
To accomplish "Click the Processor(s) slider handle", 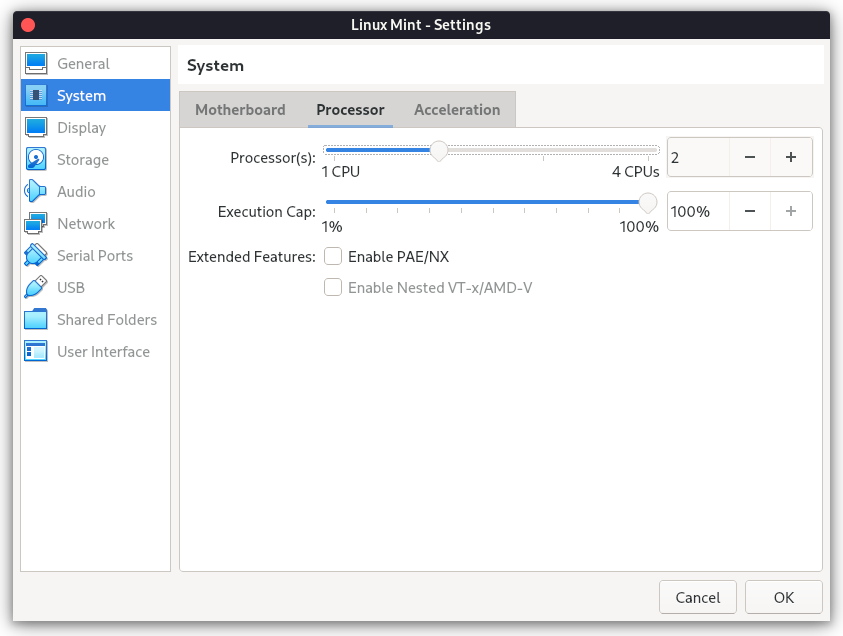I will coord(439,151).
